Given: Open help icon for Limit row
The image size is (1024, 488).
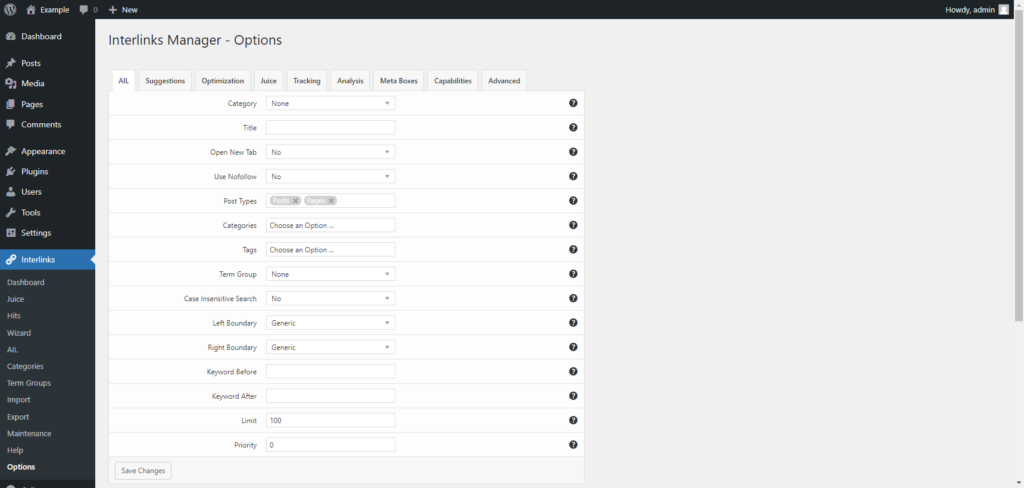Looking at the screenshot, I should tap(573, 420).
